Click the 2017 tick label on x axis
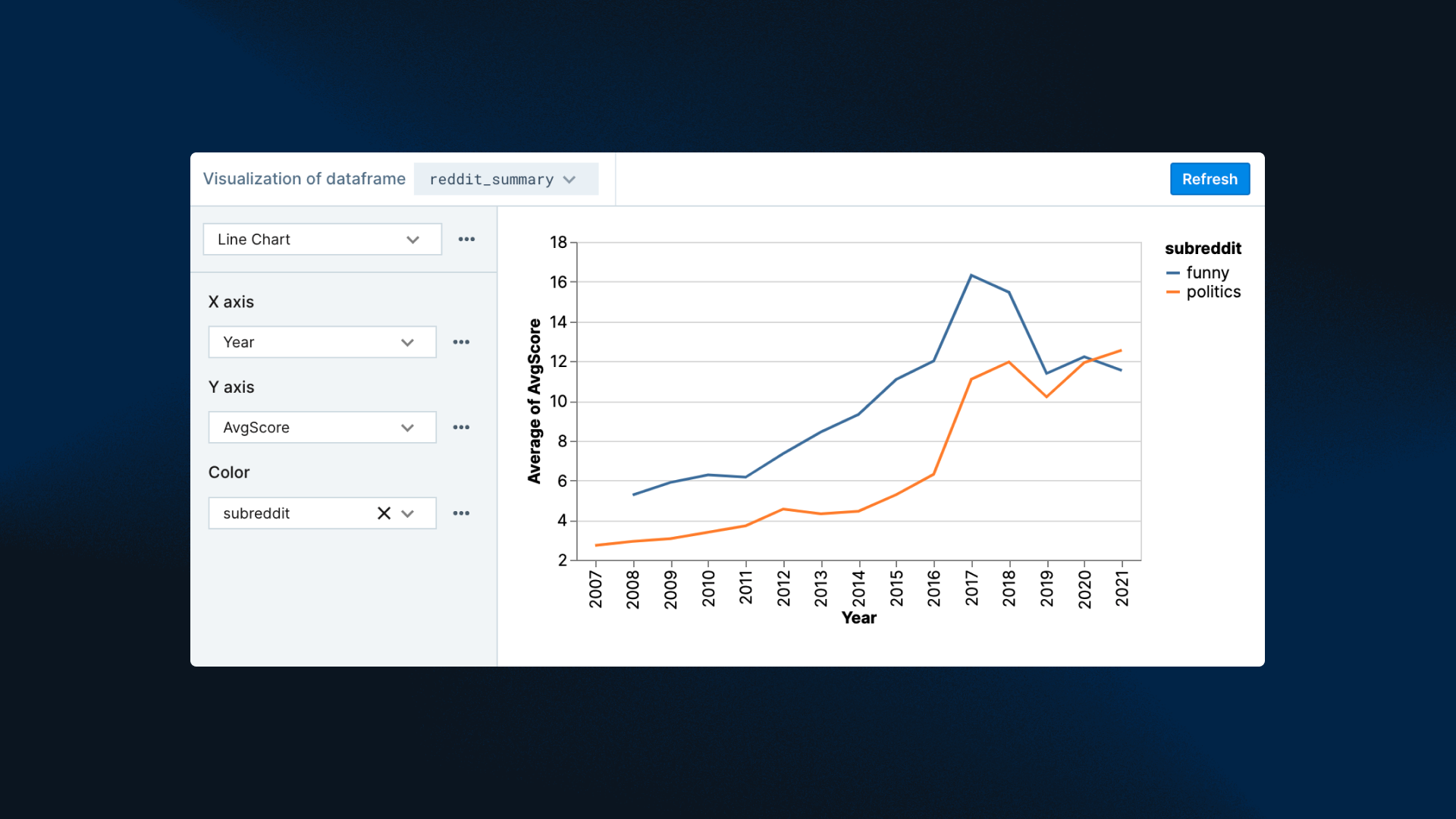1456x819 pixels. tap(971, 588)
